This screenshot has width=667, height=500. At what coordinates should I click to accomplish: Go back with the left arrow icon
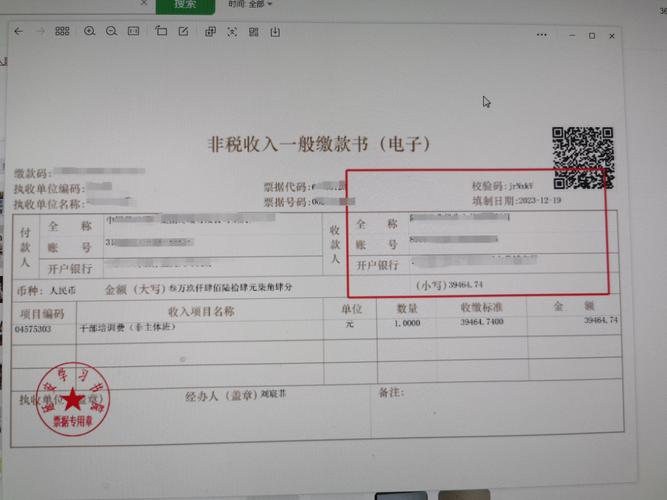tap(19, 31)
